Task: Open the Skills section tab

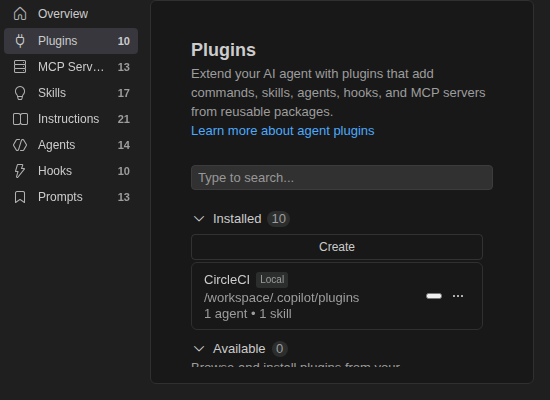Action: tap(71, 93)
